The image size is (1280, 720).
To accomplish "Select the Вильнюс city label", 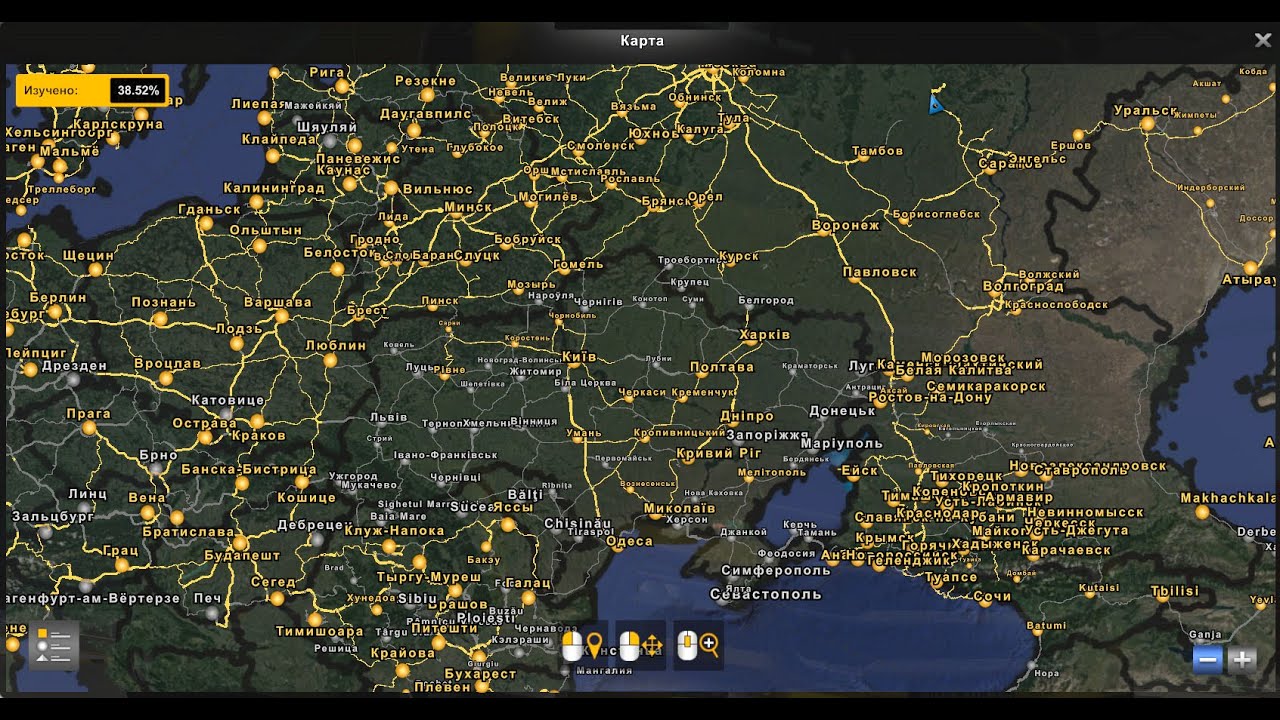I will 438,189.
